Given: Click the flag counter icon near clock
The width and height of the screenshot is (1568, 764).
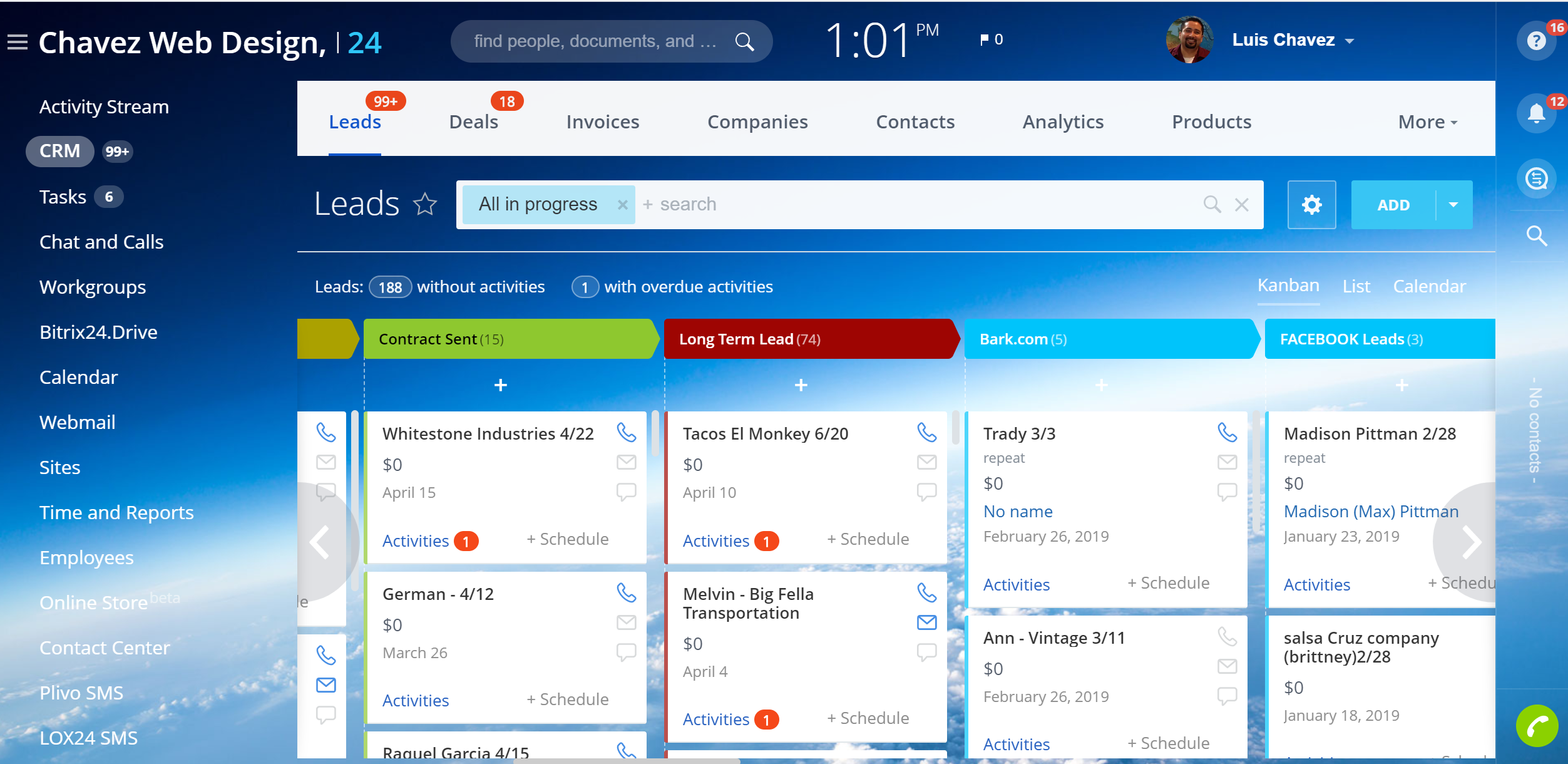Looking at the screenshot, I should [x=991, y=39].
